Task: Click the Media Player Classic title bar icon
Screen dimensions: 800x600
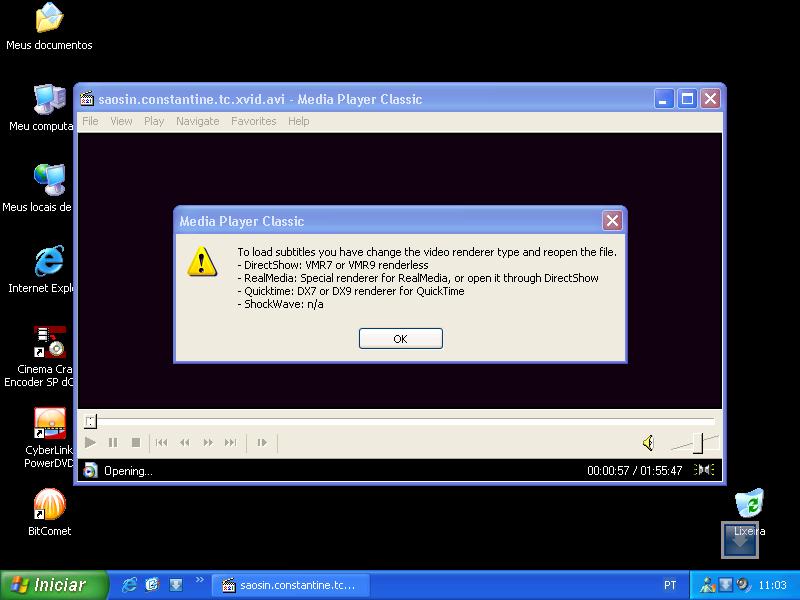Action: [x=87, y=98]
